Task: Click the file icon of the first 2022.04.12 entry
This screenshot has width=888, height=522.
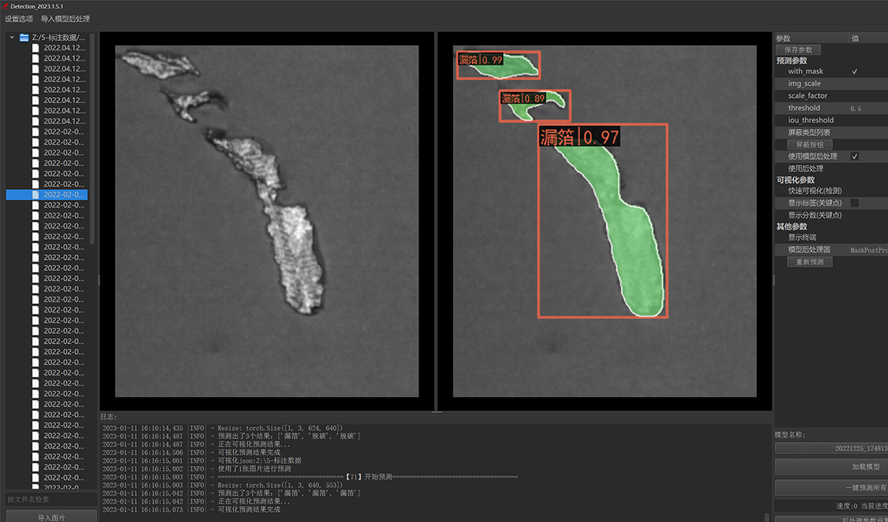Action: pyautogui.click(x=36, y=48)
